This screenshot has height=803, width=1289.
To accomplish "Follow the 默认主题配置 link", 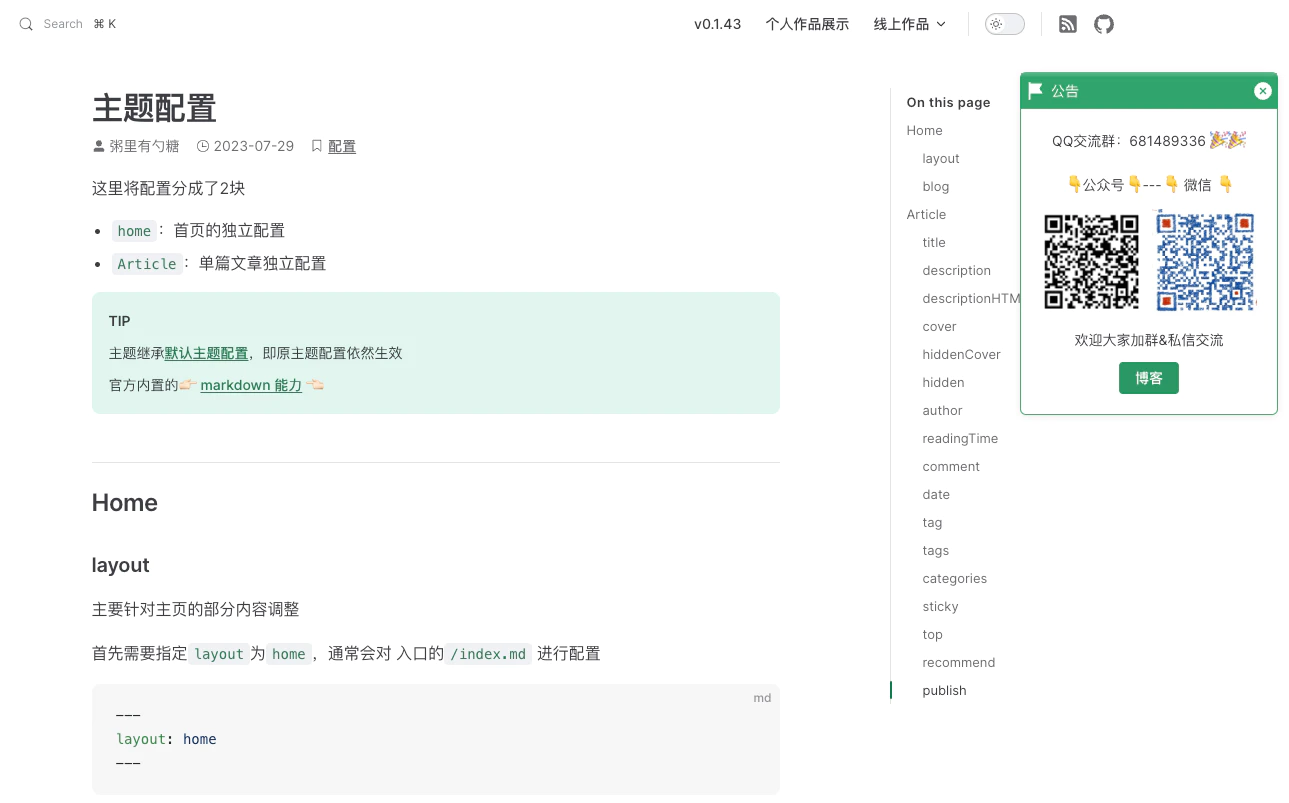I will pyautogui.click(x=206, y=353).
